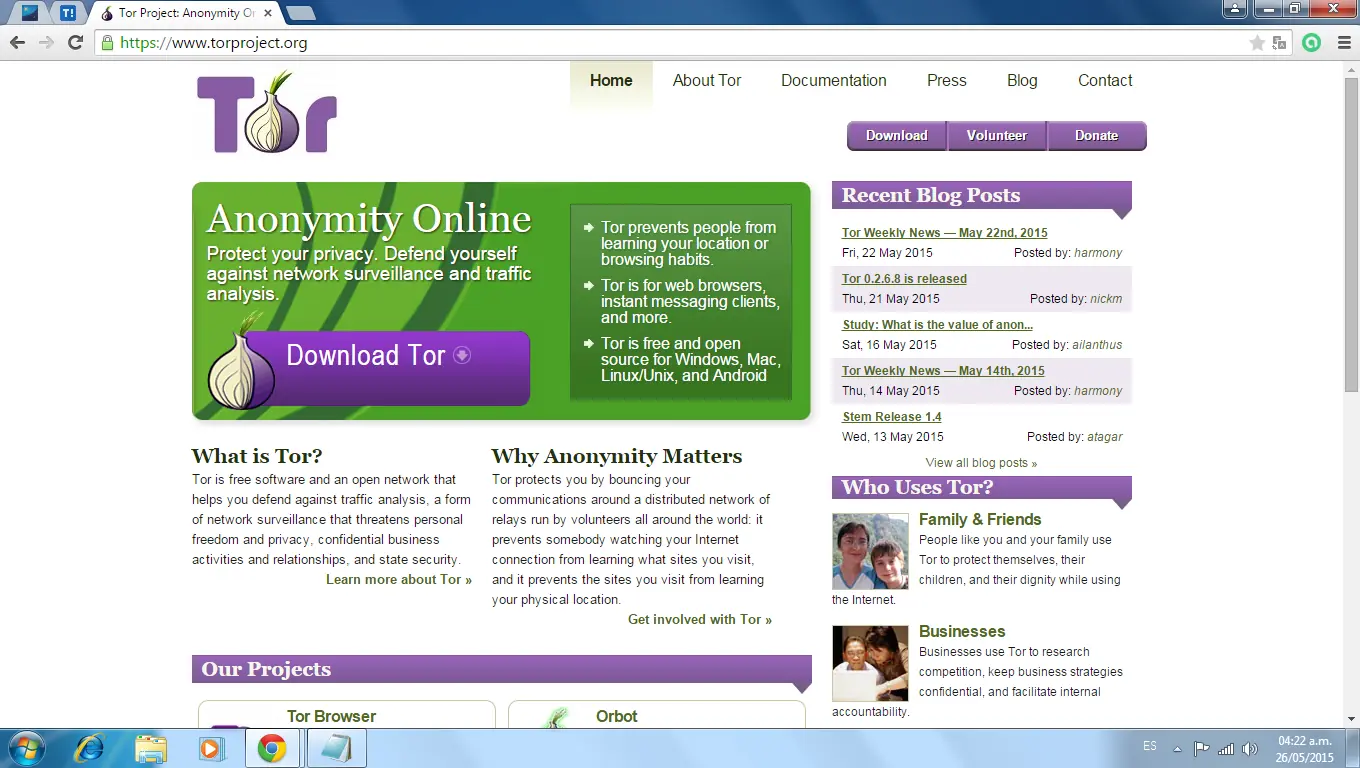Switch to the first pinned tab
The width and height of the screenshot is (1360, 768).
[30, 13]
